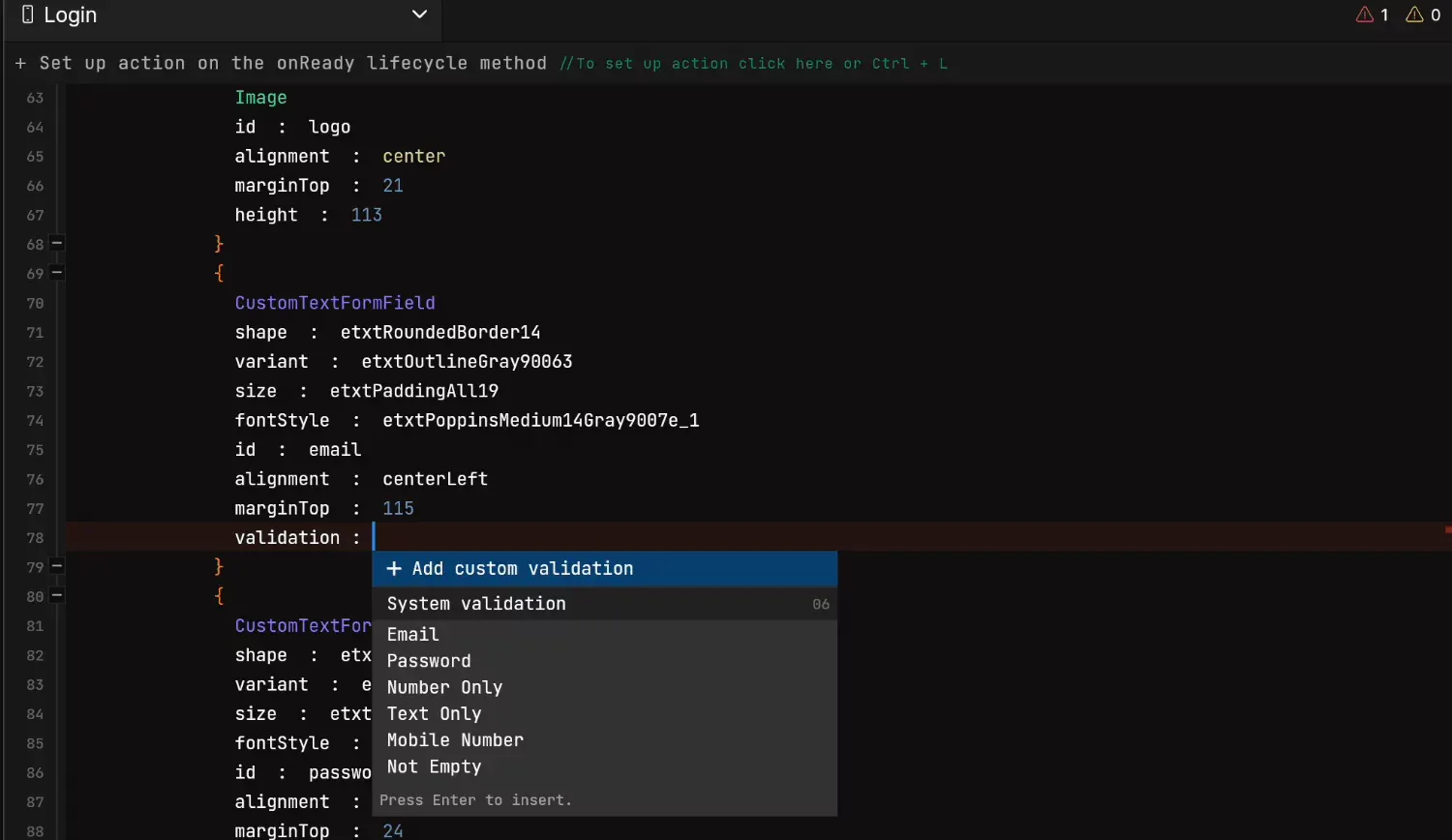Screen dimensions: 1452x840
Task: Click the yellow warning triangle icon
Action: tap(1414, 15)
